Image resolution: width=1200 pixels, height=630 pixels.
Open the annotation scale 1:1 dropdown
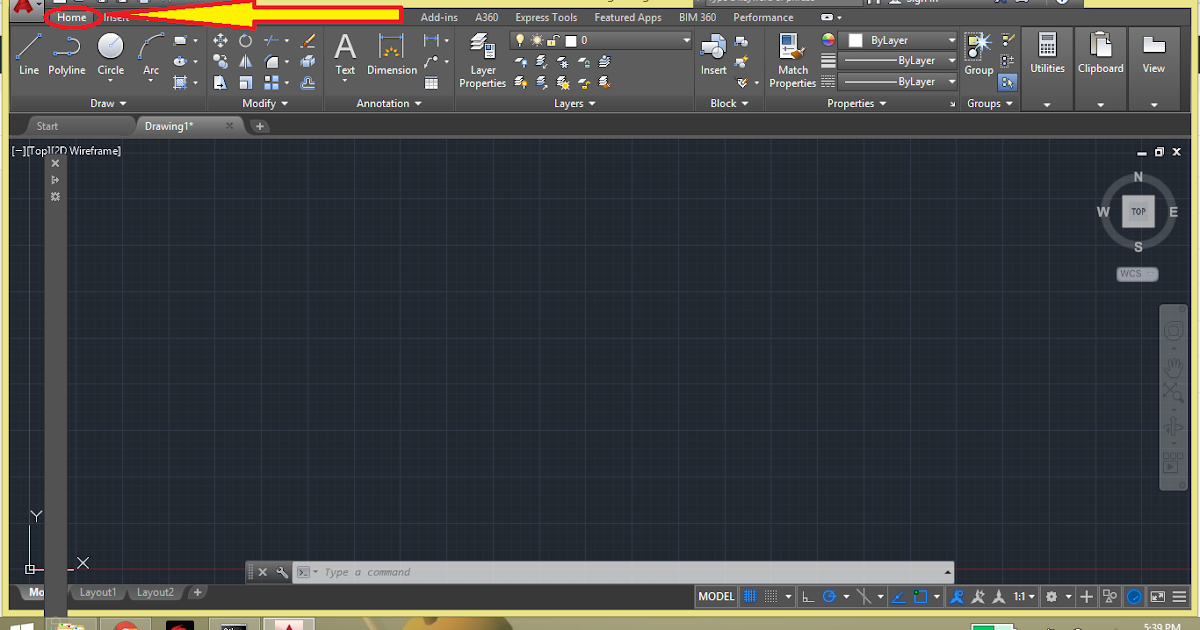[x=1024, y=597]
